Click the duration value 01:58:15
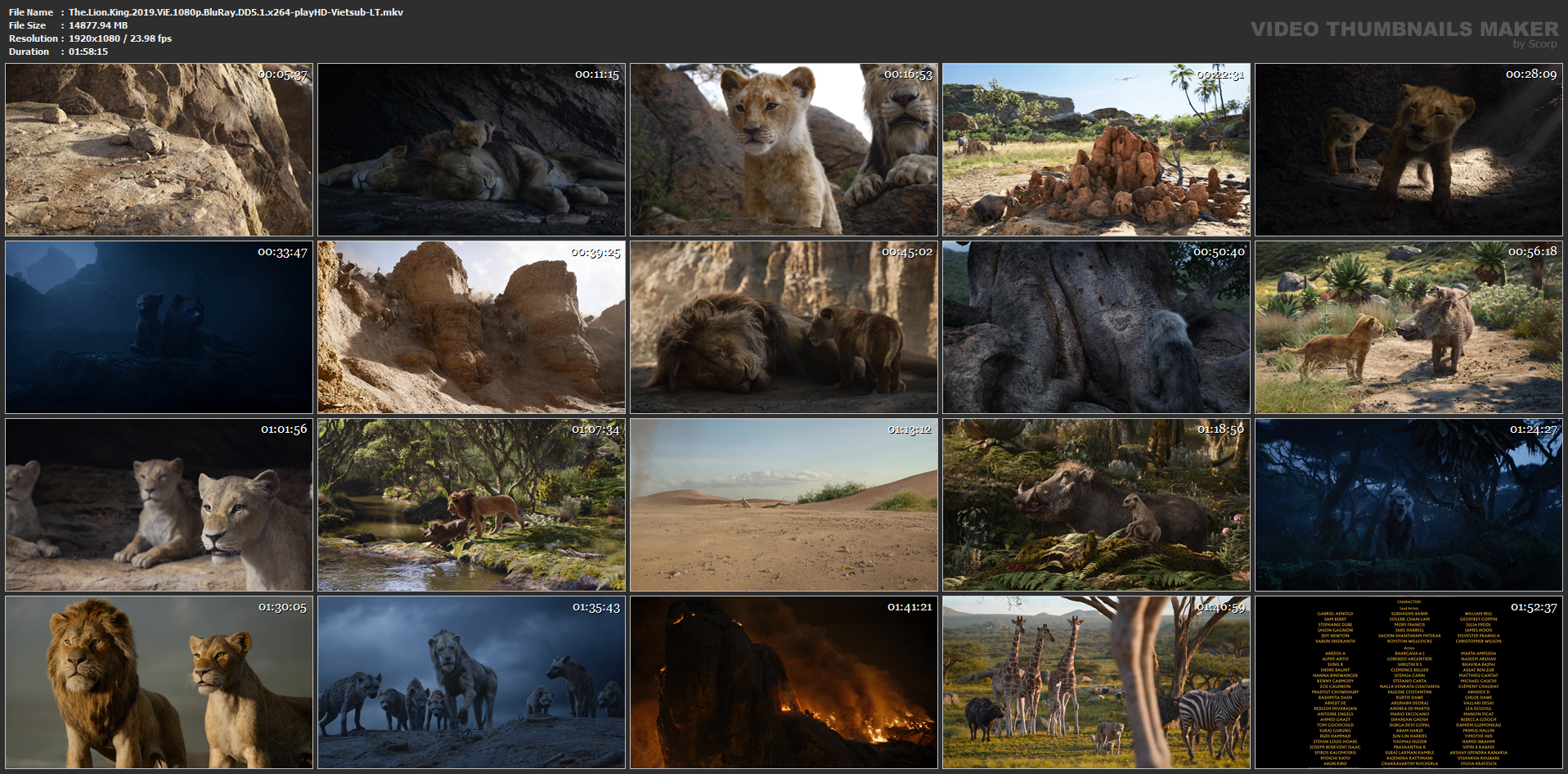This screenshot has width=1568, height=774. (88, 52)
